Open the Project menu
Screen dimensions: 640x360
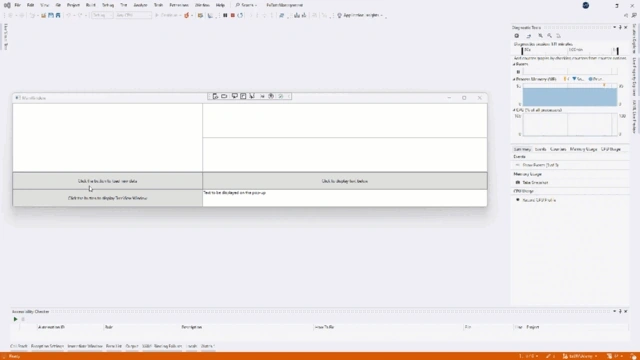[x=73, y=5]
